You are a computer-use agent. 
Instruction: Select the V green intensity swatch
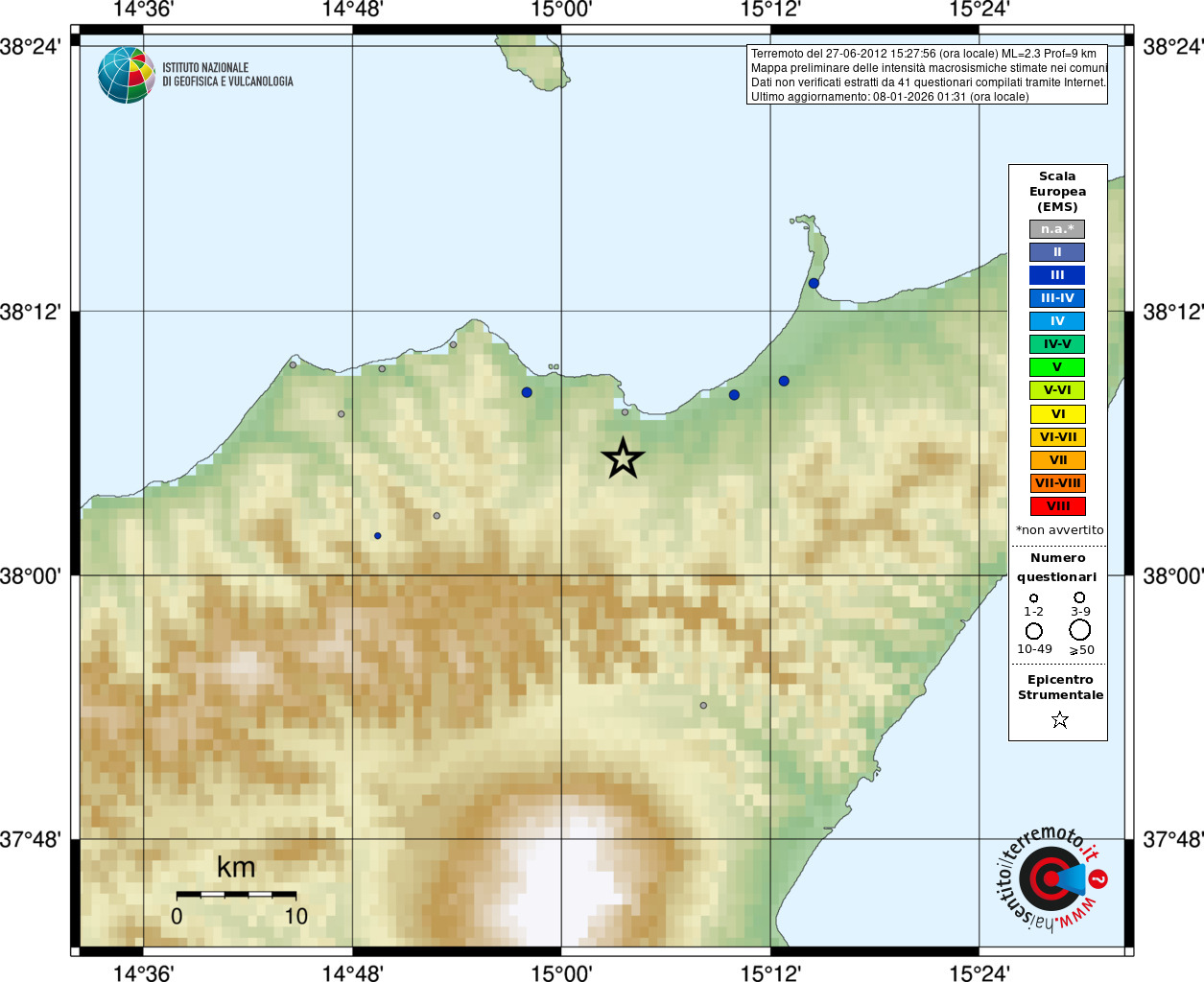tap(1057, 367)
